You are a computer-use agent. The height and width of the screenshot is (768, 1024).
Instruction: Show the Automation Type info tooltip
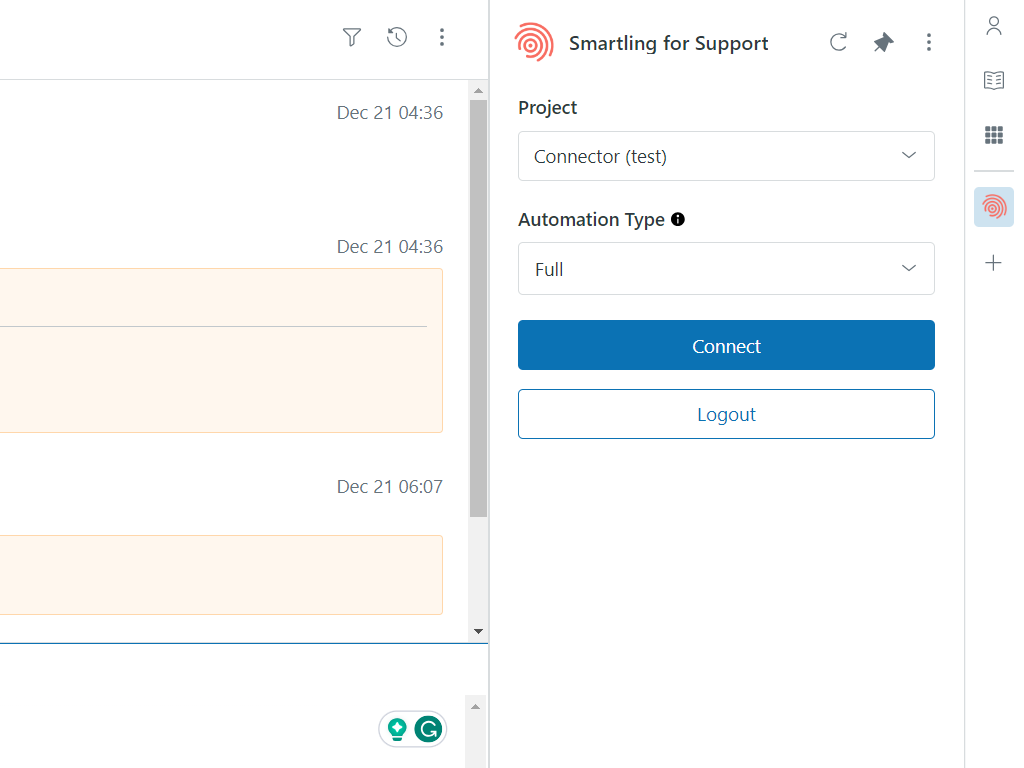[x=678, y=219]
